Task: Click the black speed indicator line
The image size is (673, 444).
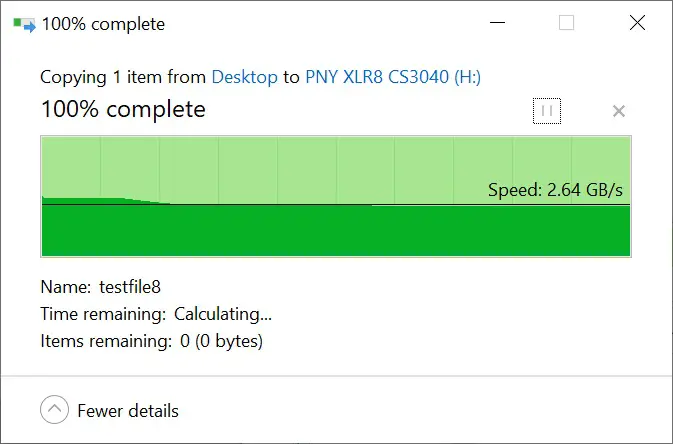Action: pos(336,204)
